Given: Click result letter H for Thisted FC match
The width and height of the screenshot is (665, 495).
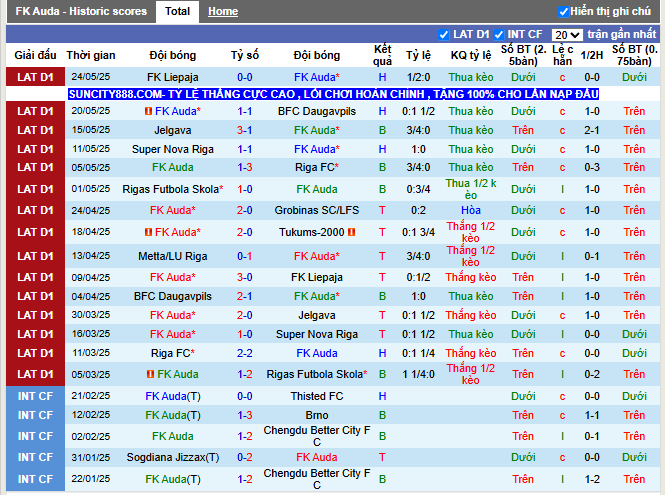Looking at the screenshot, I should (382, 396).
